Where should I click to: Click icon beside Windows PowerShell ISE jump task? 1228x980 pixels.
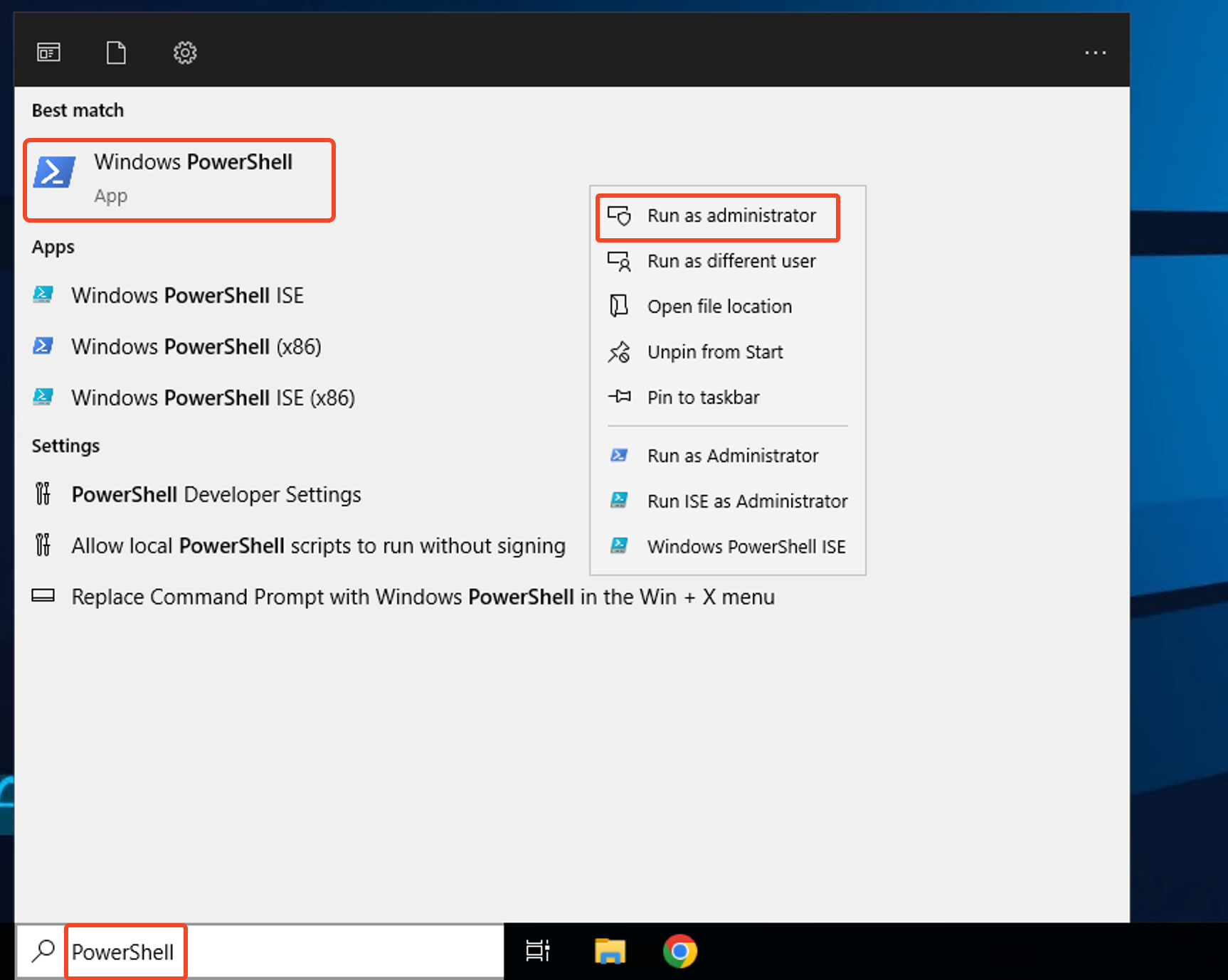(x=619, y=545)
